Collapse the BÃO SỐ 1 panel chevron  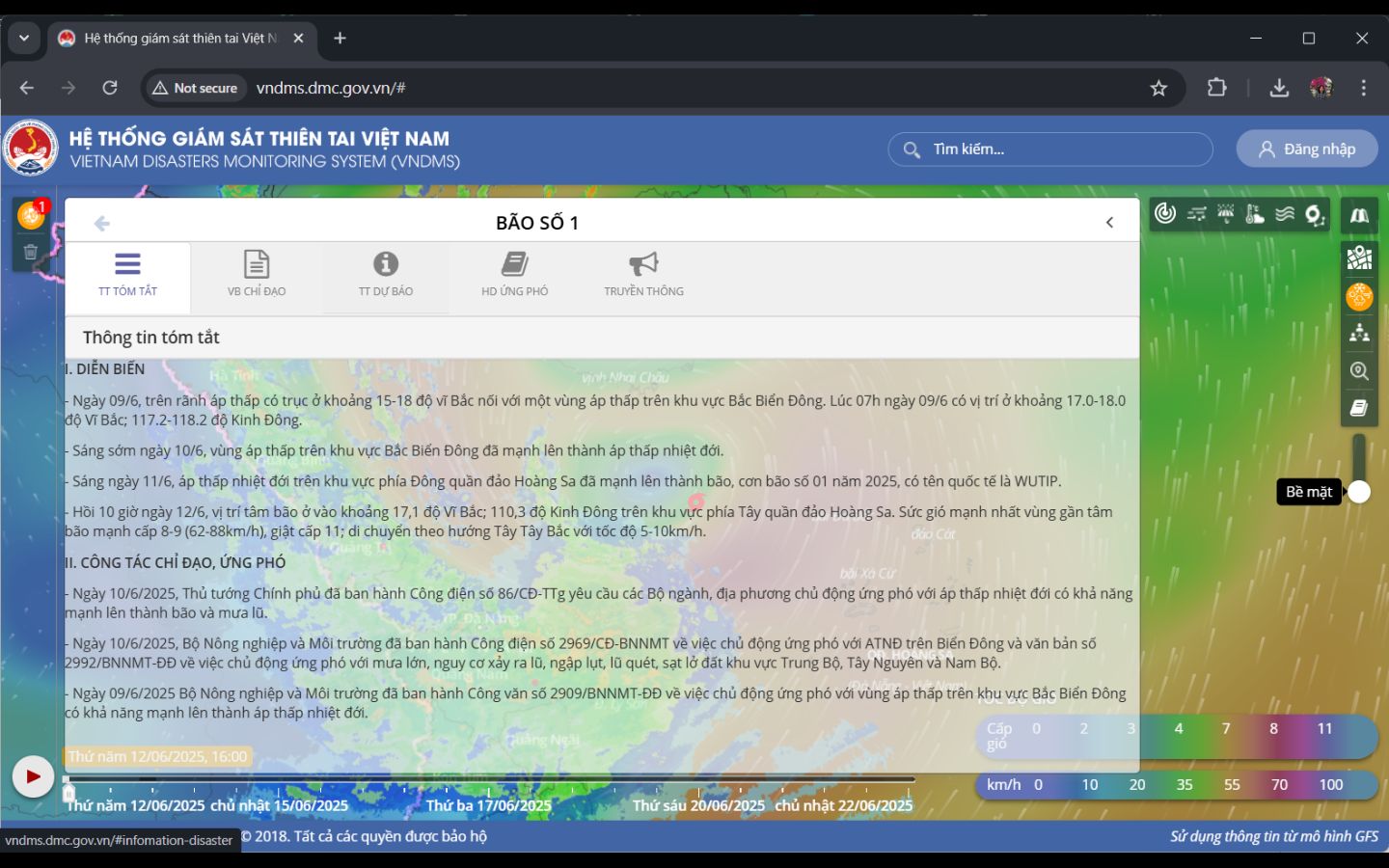pos(1109,223)
